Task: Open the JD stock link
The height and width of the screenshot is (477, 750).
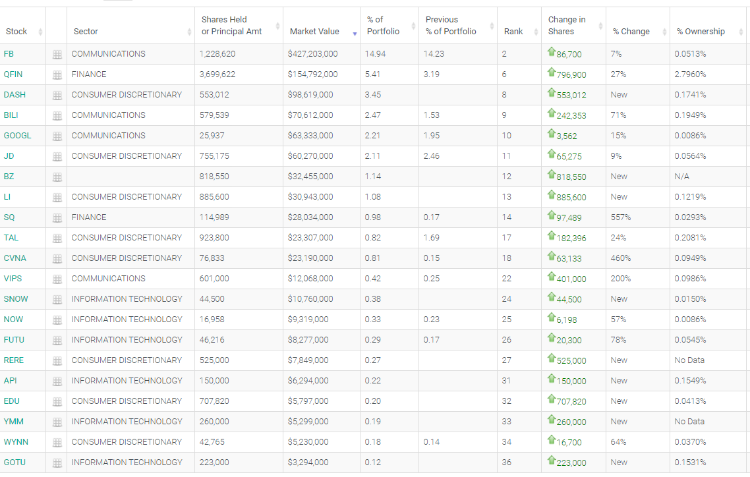Action: (9, 156)
